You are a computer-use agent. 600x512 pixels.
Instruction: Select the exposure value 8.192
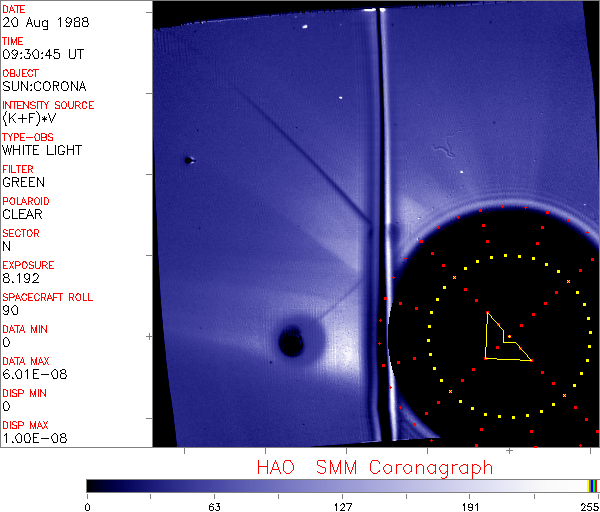[21, 279]
